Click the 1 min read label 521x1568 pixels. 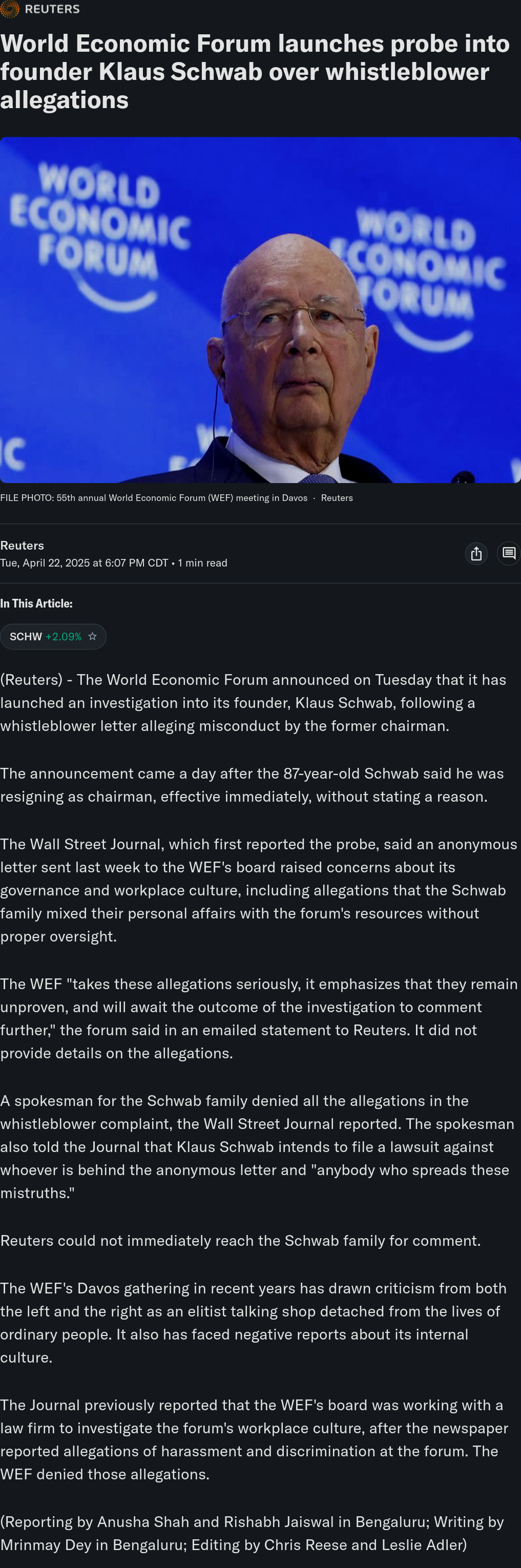203,563
